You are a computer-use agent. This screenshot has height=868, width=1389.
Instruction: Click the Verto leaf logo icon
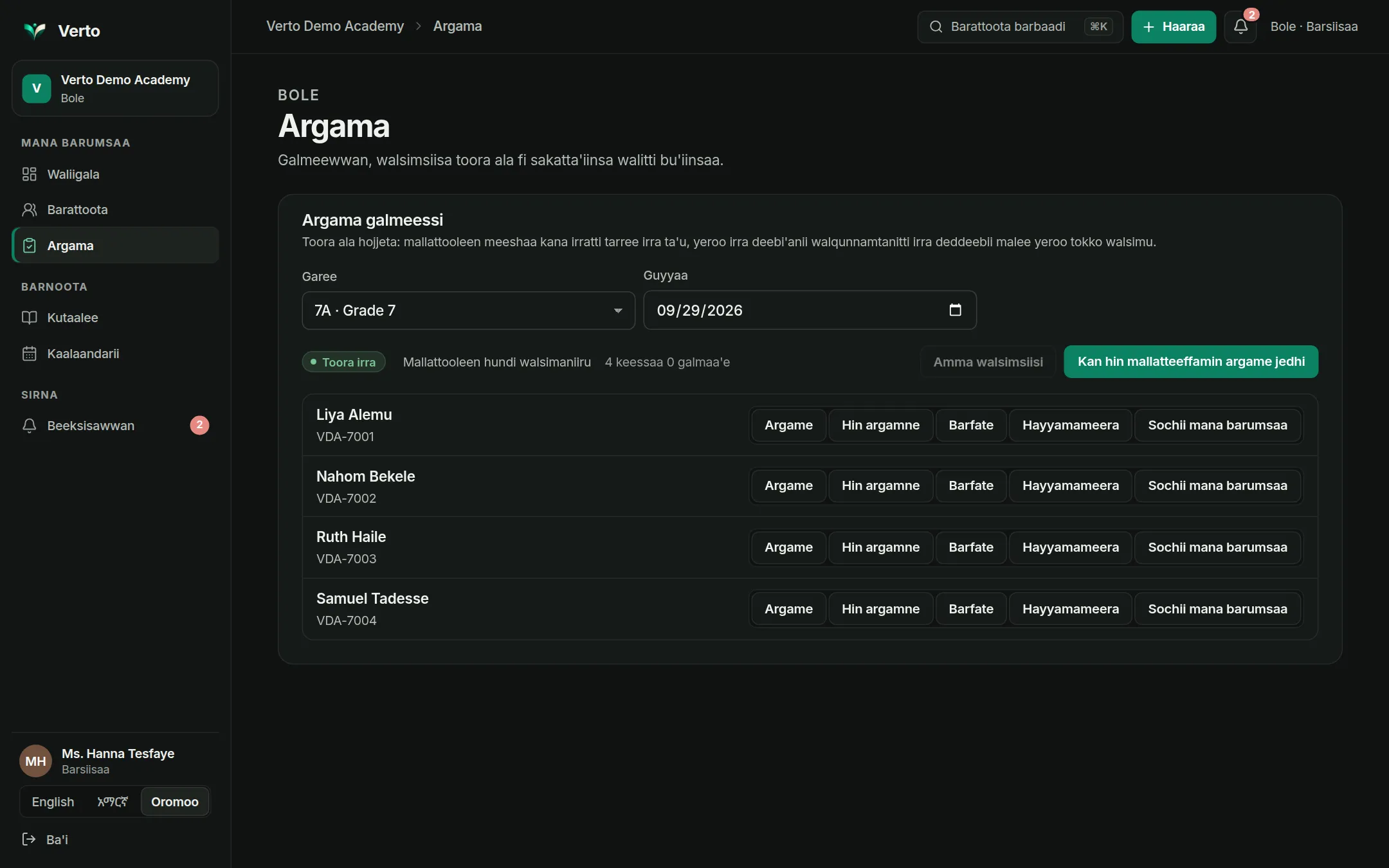click(x=35, y=30)
